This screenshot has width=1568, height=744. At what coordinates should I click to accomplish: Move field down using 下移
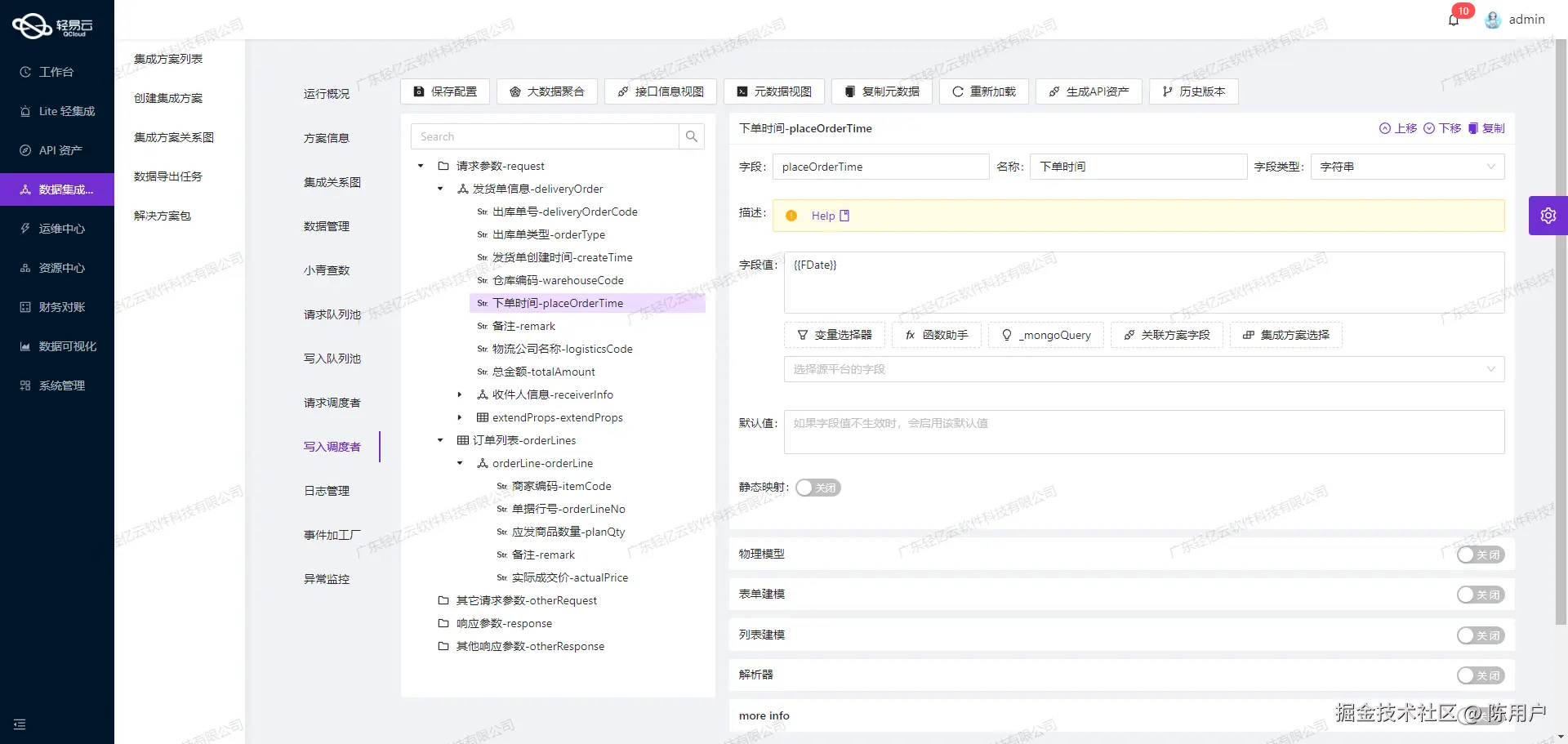[1444, 128]
